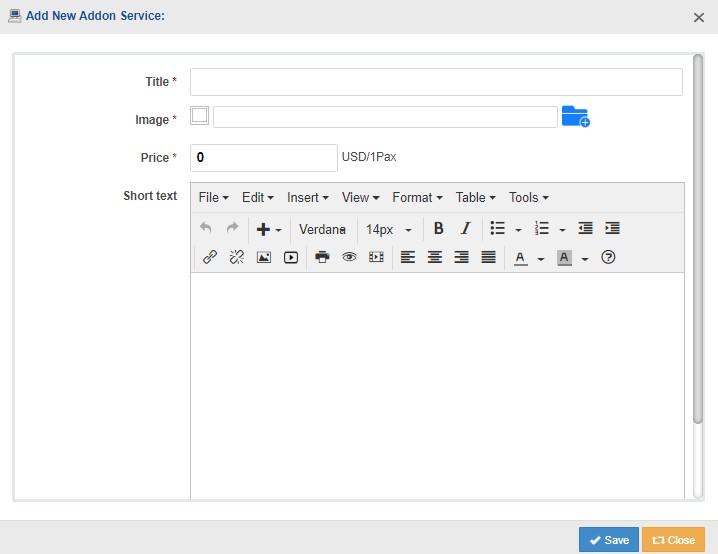
Task: Apply italic formatting
Action: 466,228
